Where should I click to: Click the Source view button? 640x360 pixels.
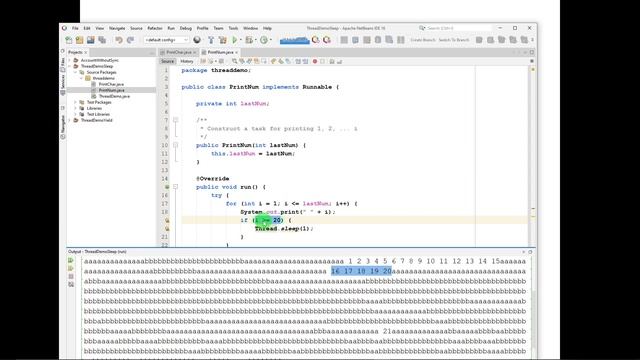coord(167,61)
